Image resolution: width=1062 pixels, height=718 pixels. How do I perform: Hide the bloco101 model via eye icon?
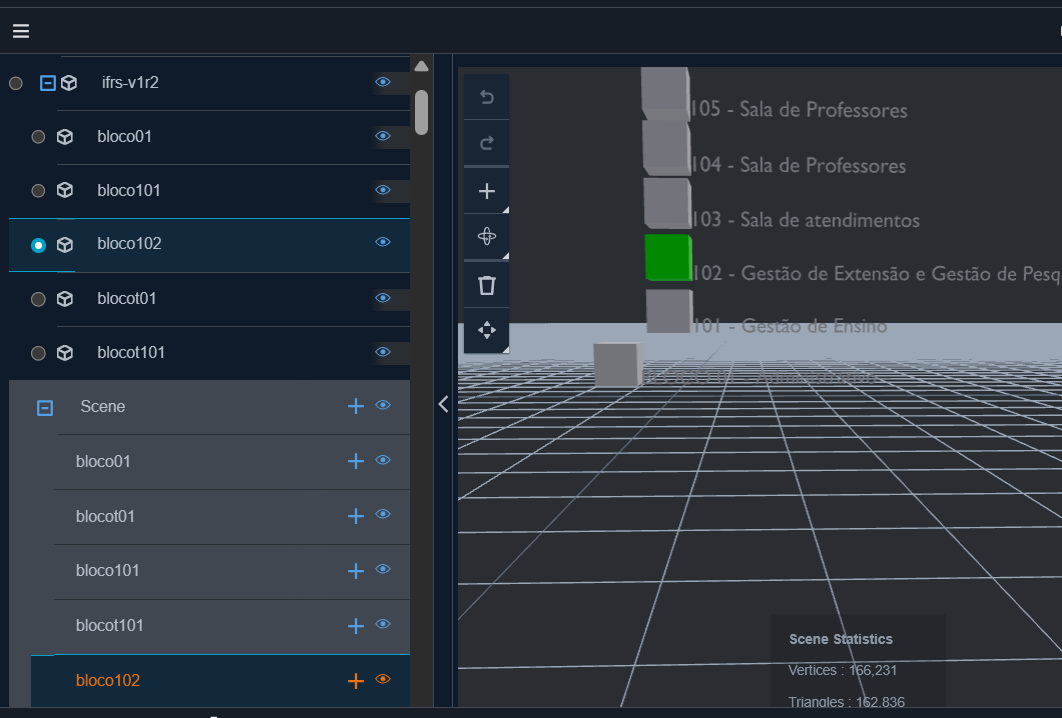pos(383,190)
